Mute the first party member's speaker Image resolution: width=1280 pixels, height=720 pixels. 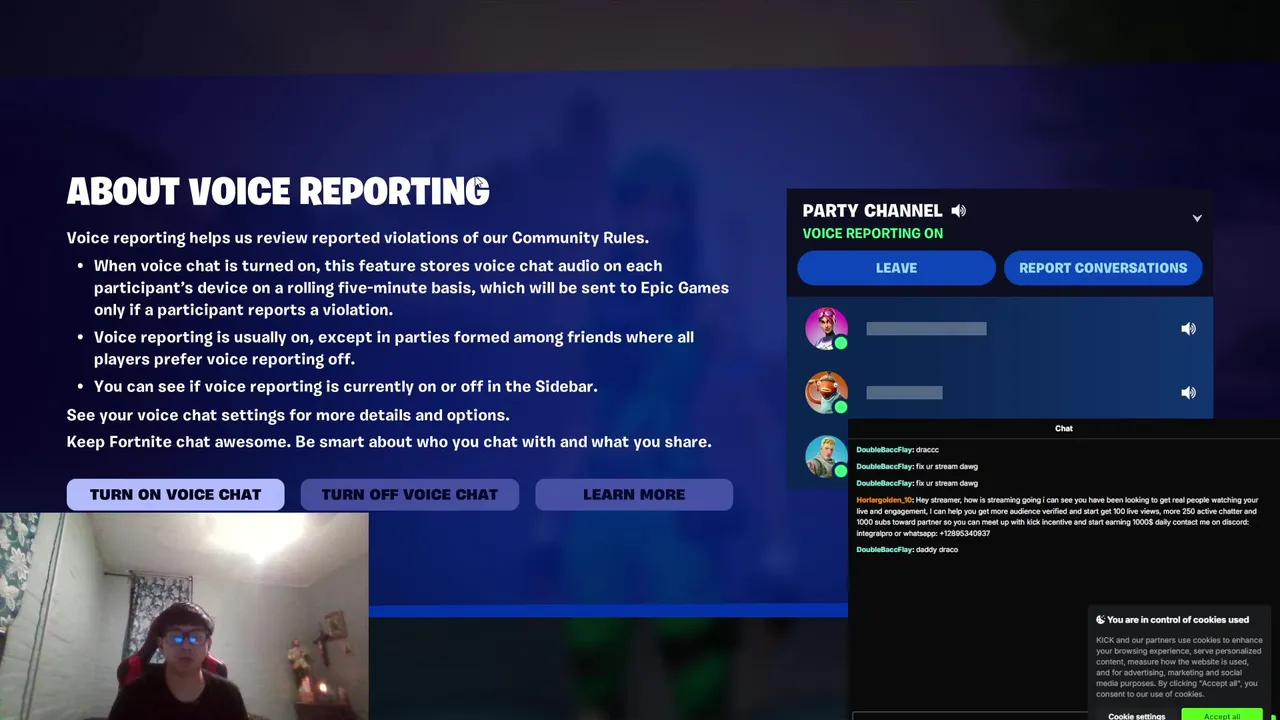tap(1188, 329)
